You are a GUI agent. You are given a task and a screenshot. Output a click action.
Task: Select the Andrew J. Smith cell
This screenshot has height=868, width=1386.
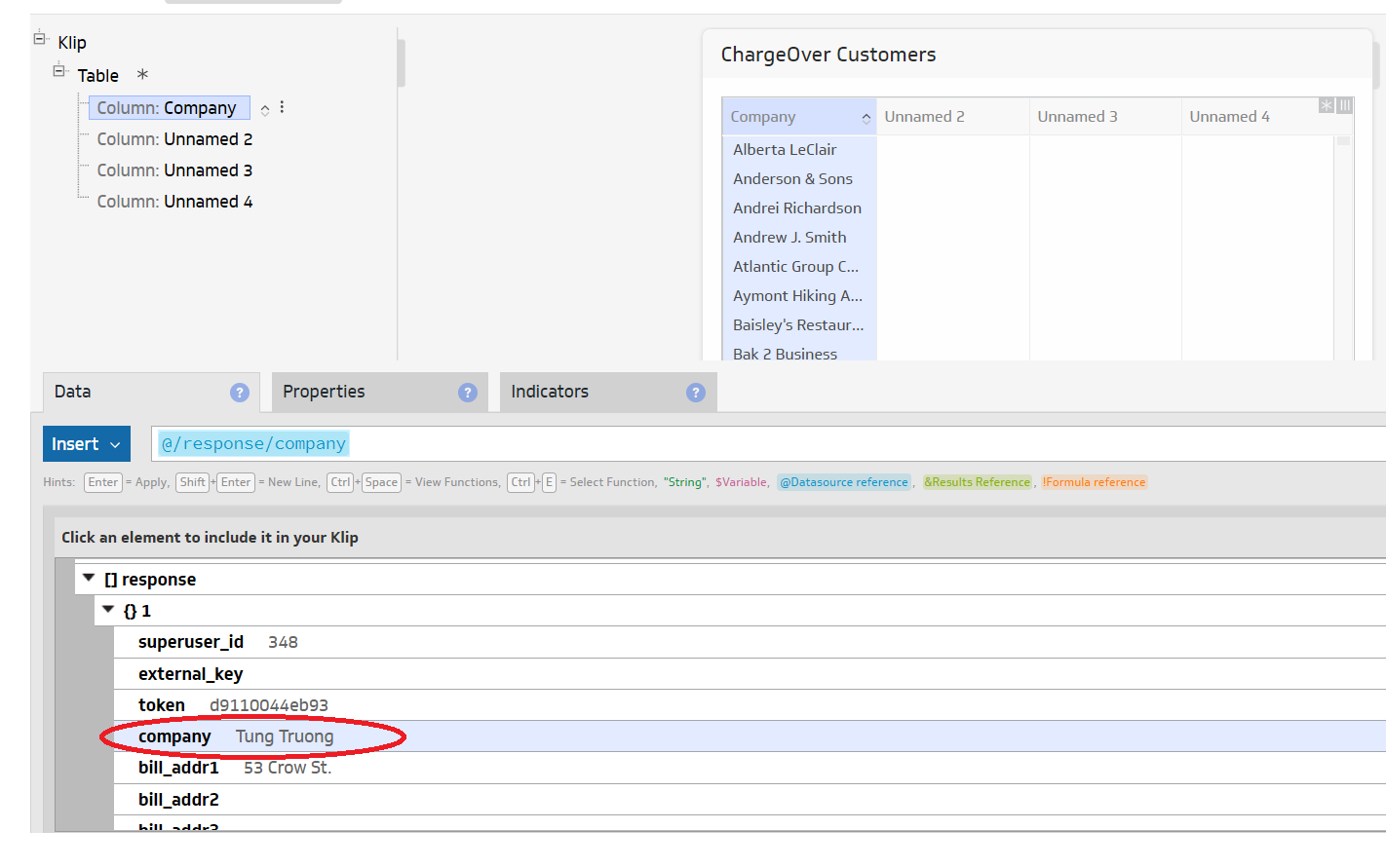click(x=799, y=238)
